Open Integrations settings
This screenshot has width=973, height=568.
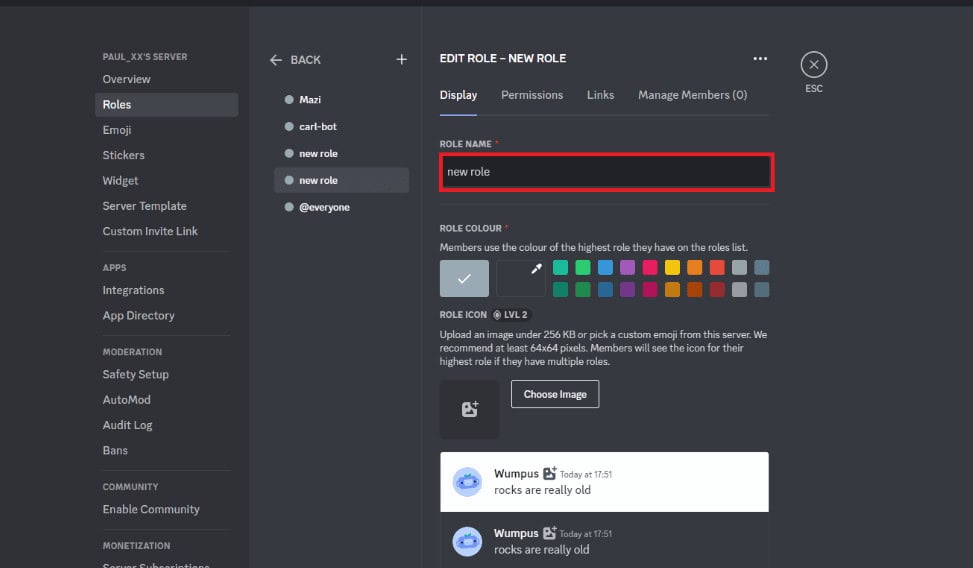tap(166, 291)
